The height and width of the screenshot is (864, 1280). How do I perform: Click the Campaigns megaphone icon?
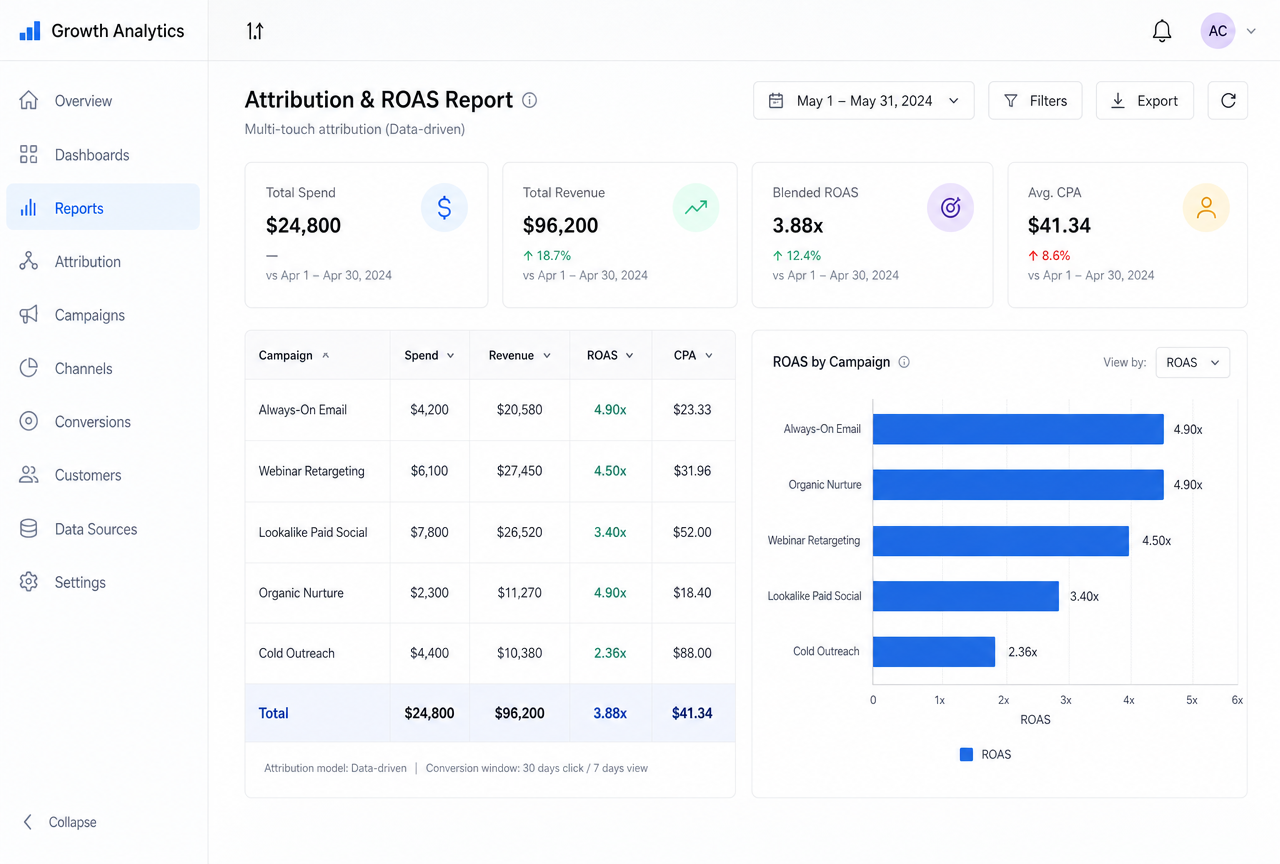point(29,315)
